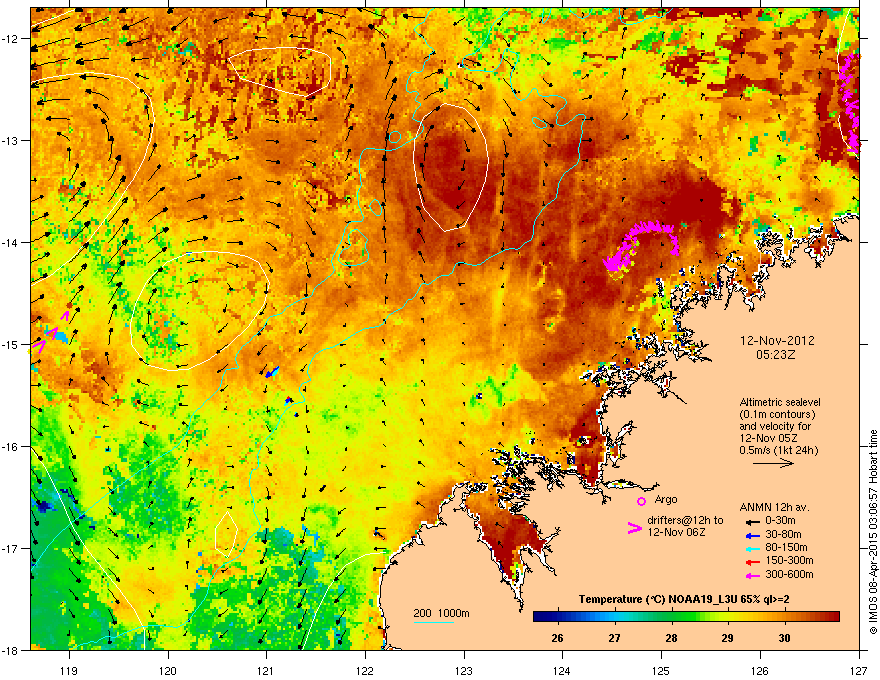Click the 'drifters@12h to' legend text

coord(685,521)
